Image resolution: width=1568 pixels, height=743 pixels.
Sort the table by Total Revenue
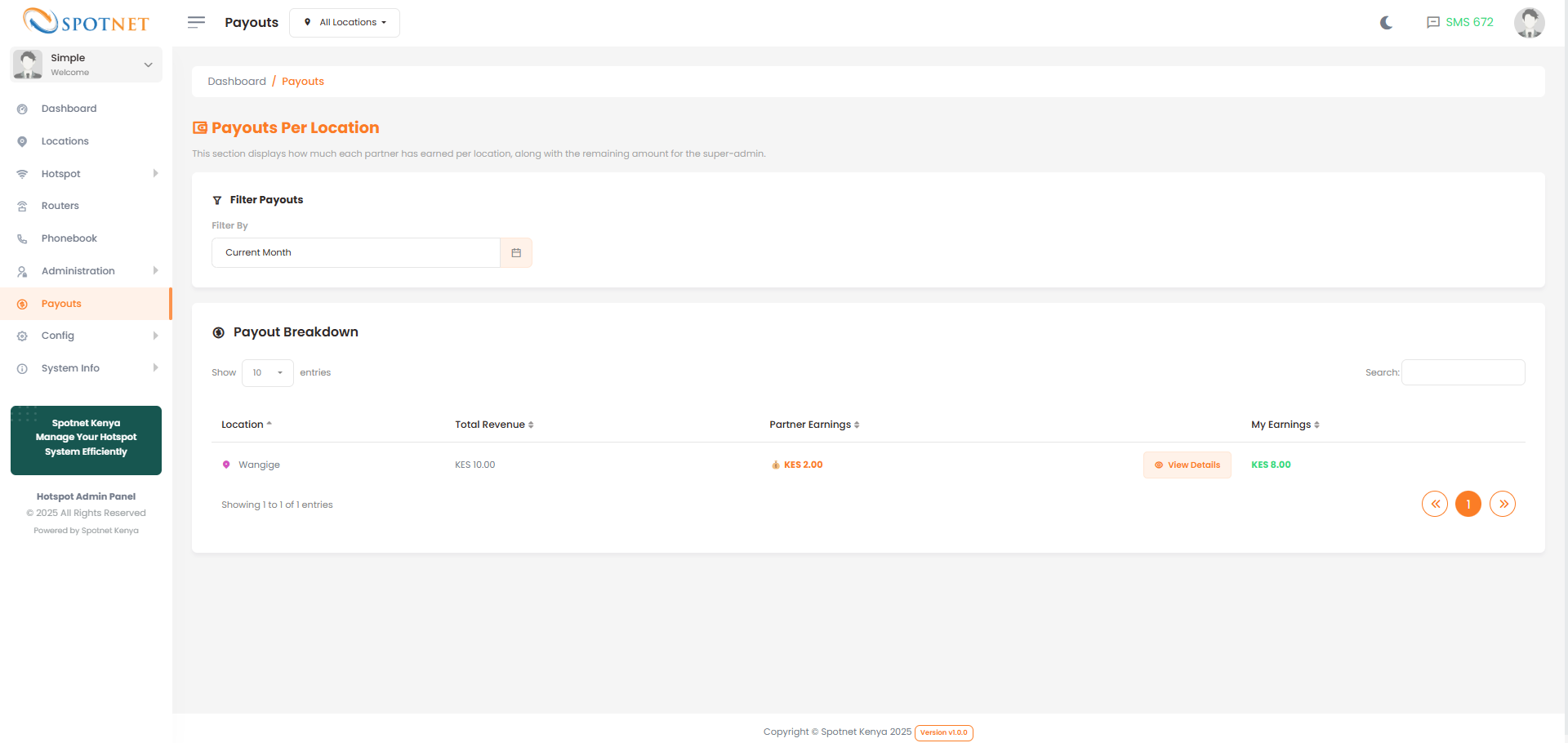493,425
